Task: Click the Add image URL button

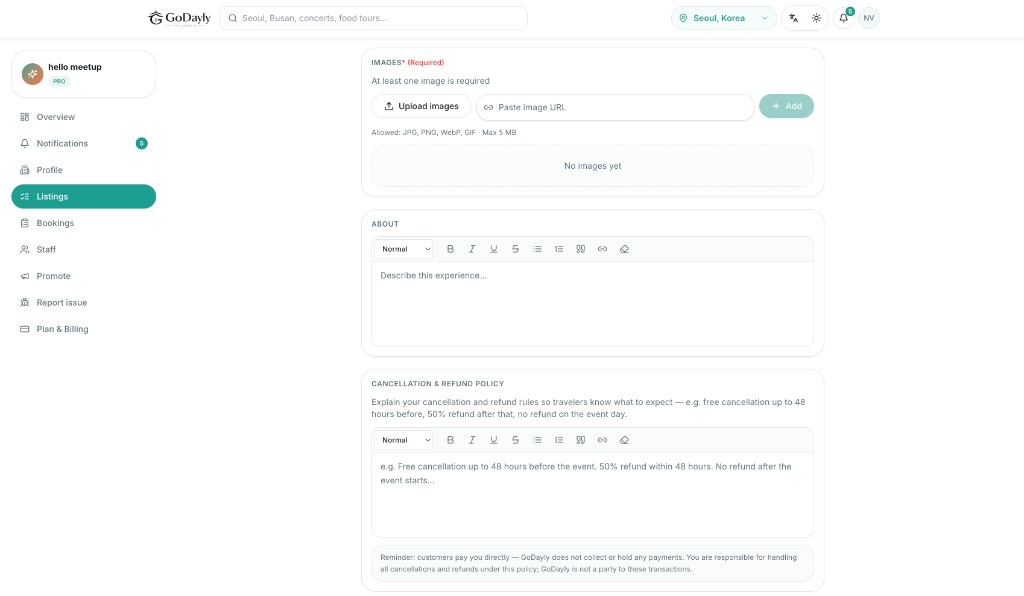Action: (x=786, y=106)
